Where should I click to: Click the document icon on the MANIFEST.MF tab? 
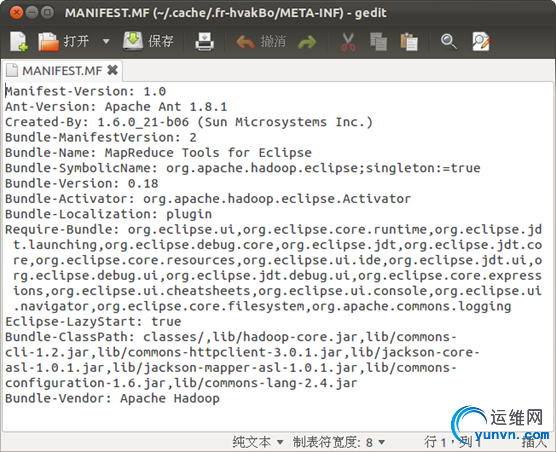pyautogui.click(x=12, y=70)
